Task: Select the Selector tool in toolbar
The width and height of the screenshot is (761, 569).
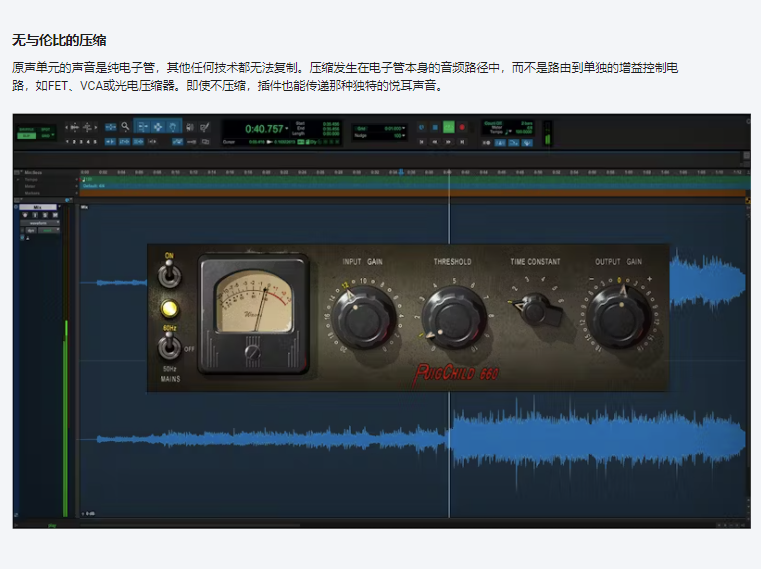Action: [157, 127]
